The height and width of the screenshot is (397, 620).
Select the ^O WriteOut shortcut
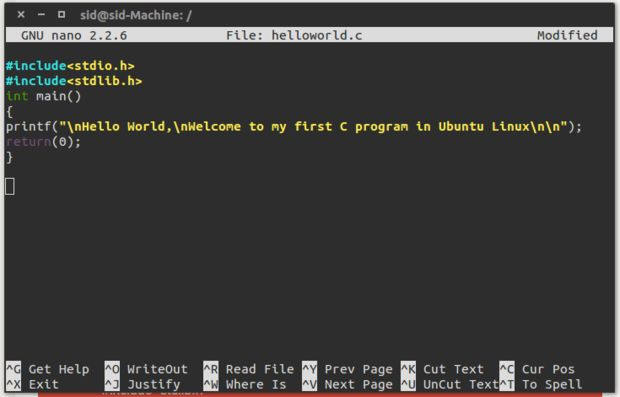(146, 369)
